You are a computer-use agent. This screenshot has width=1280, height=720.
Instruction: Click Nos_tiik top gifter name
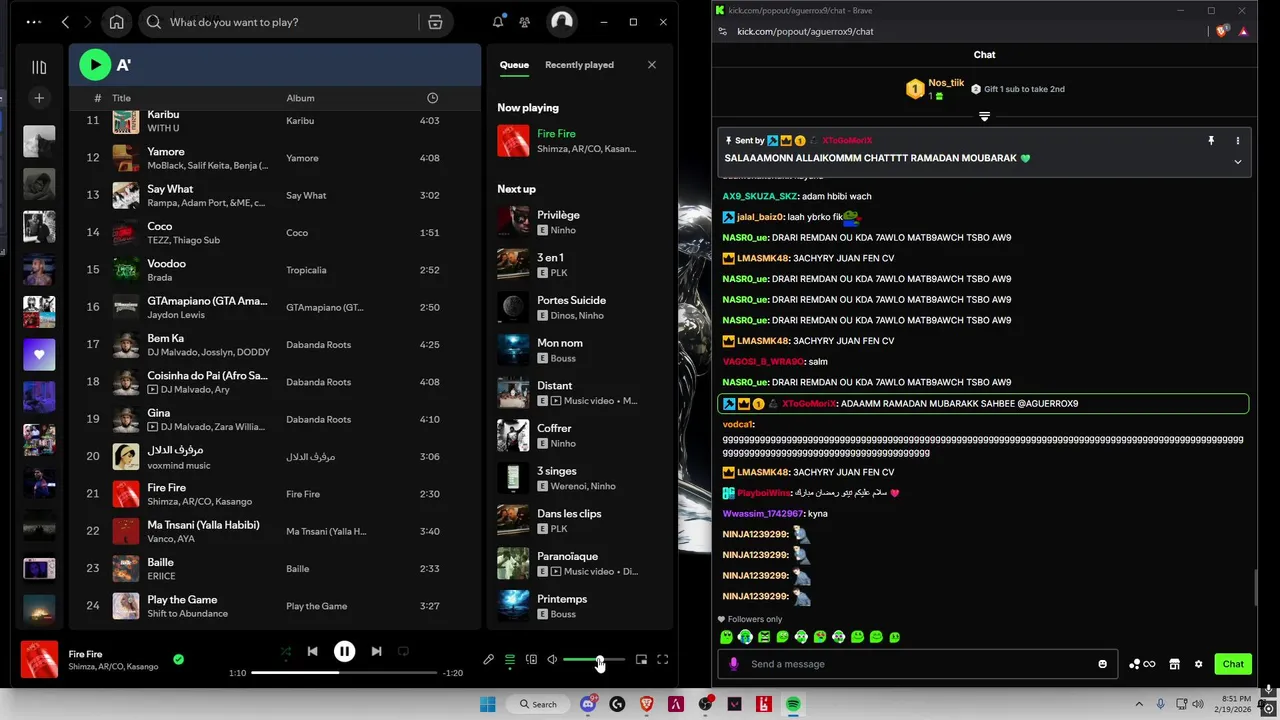click(946, 83)
